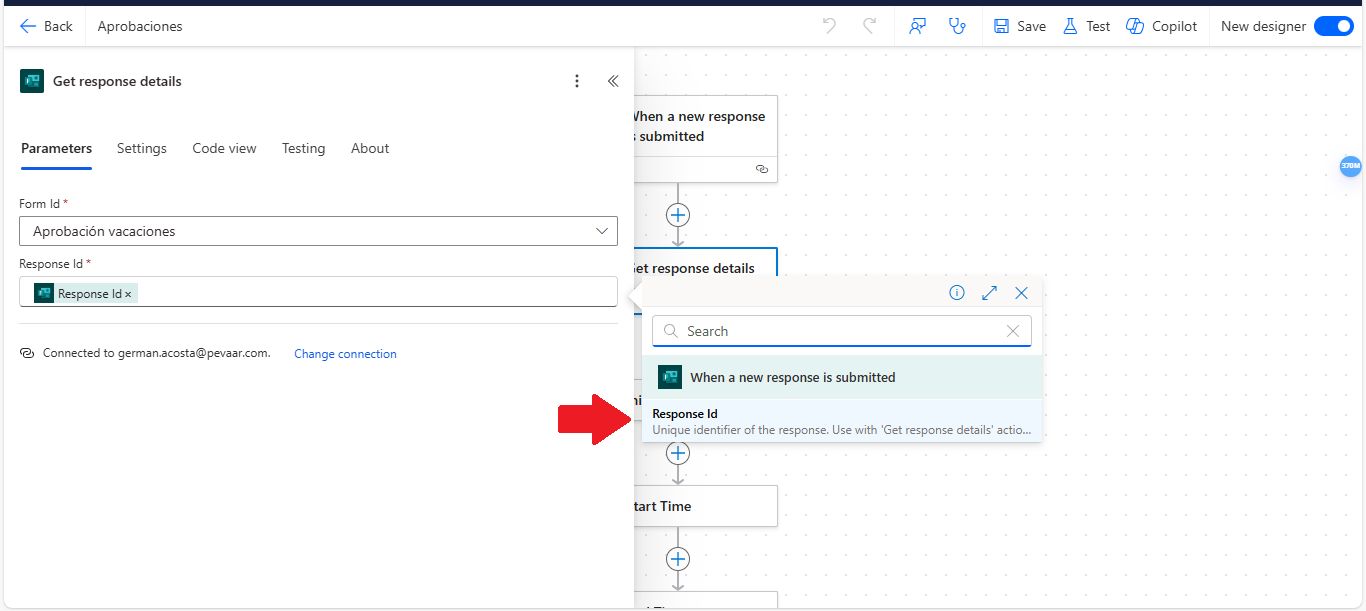This screenshot has width=1366, height=611.
Task: Click the Undo arrow icon
Action: tap(829, 27)
